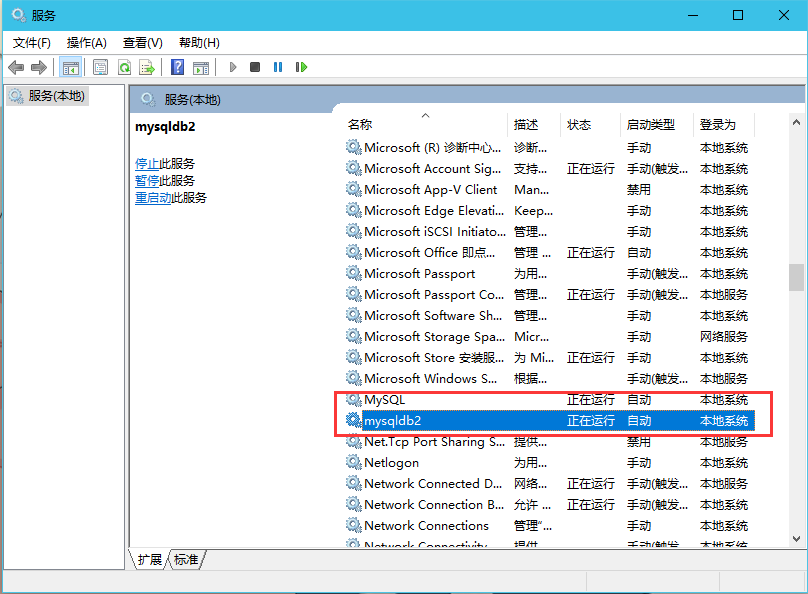Open the 操作(A) menu
Screen dimensions: 808x594
87,43
